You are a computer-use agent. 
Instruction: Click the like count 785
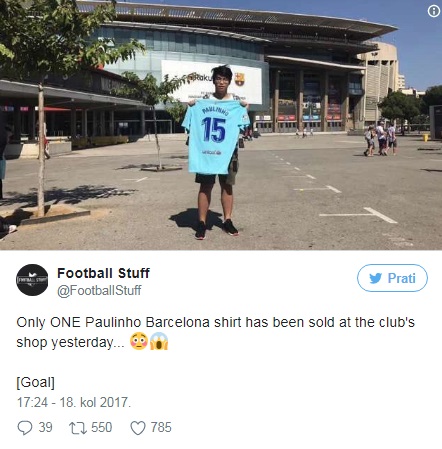(161, 428)
